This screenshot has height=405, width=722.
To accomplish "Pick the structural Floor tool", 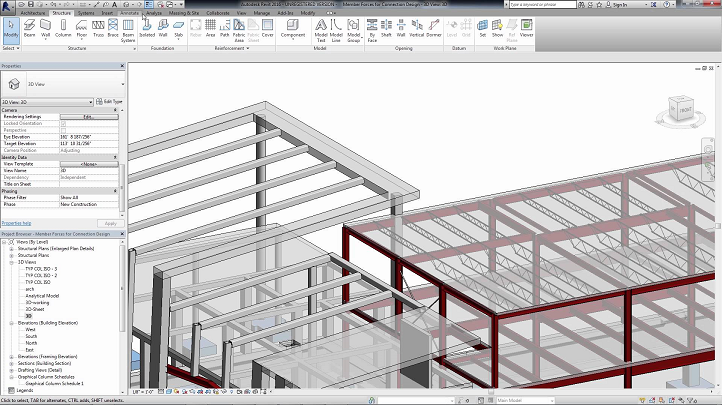I will (82, 29).
